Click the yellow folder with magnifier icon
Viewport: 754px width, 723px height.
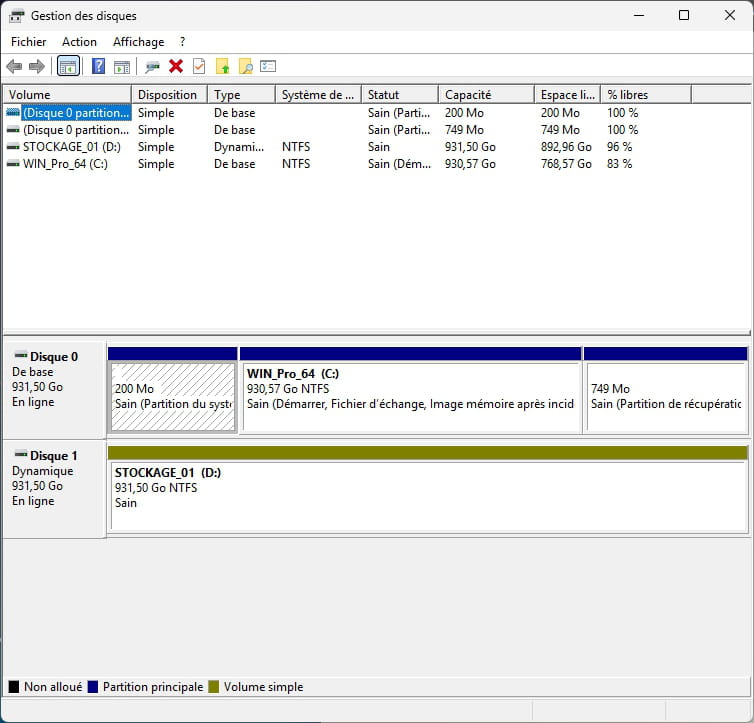(245, 67)
